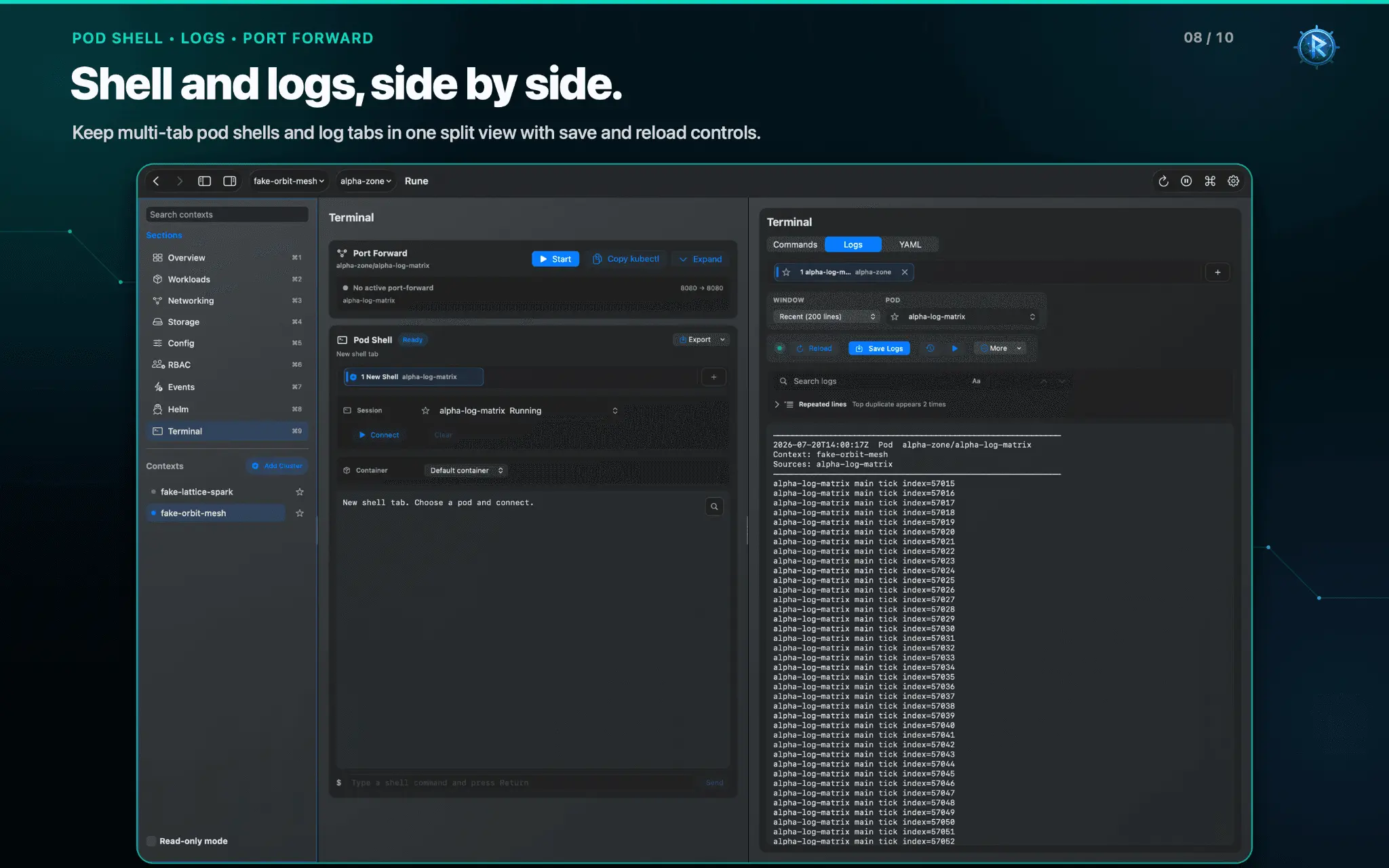
Task: Open the More dropdown in logs
Action: pos(1000,349)
